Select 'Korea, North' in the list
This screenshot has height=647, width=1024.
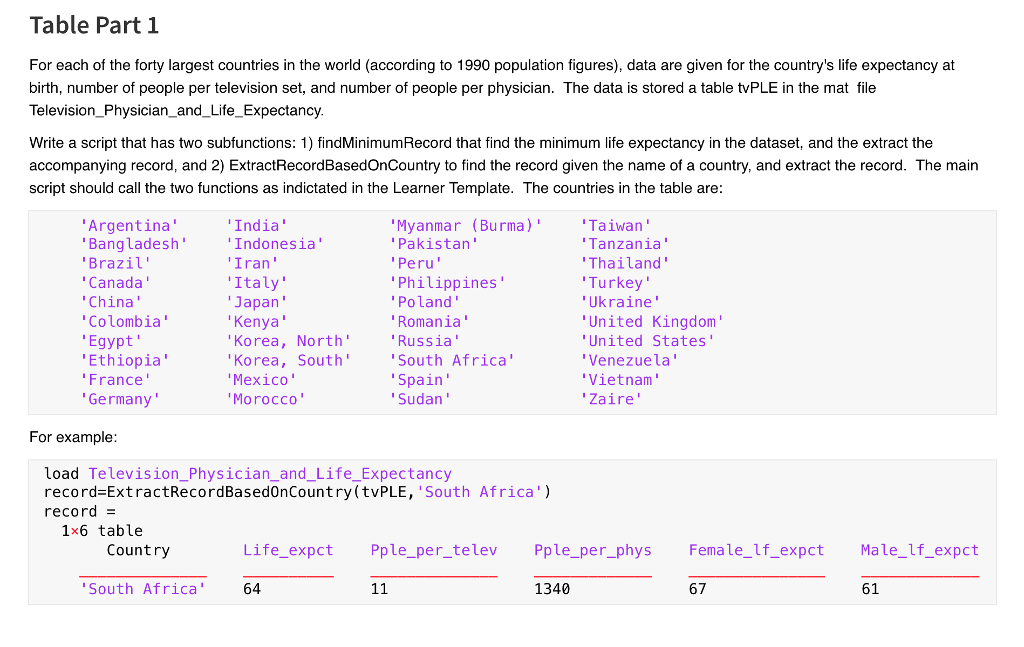[288, 341]
